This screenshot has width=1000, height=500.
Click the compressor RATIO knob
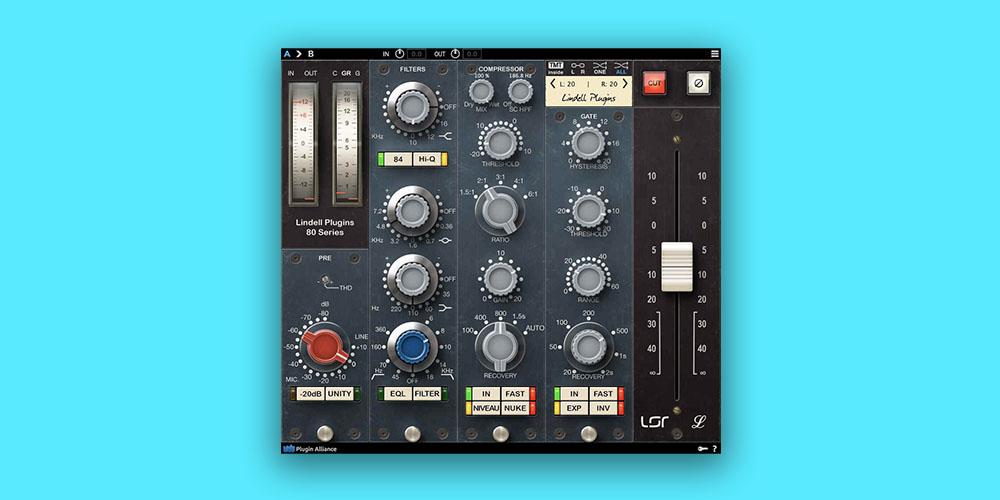pyautogui.click(x=500, y=211)
